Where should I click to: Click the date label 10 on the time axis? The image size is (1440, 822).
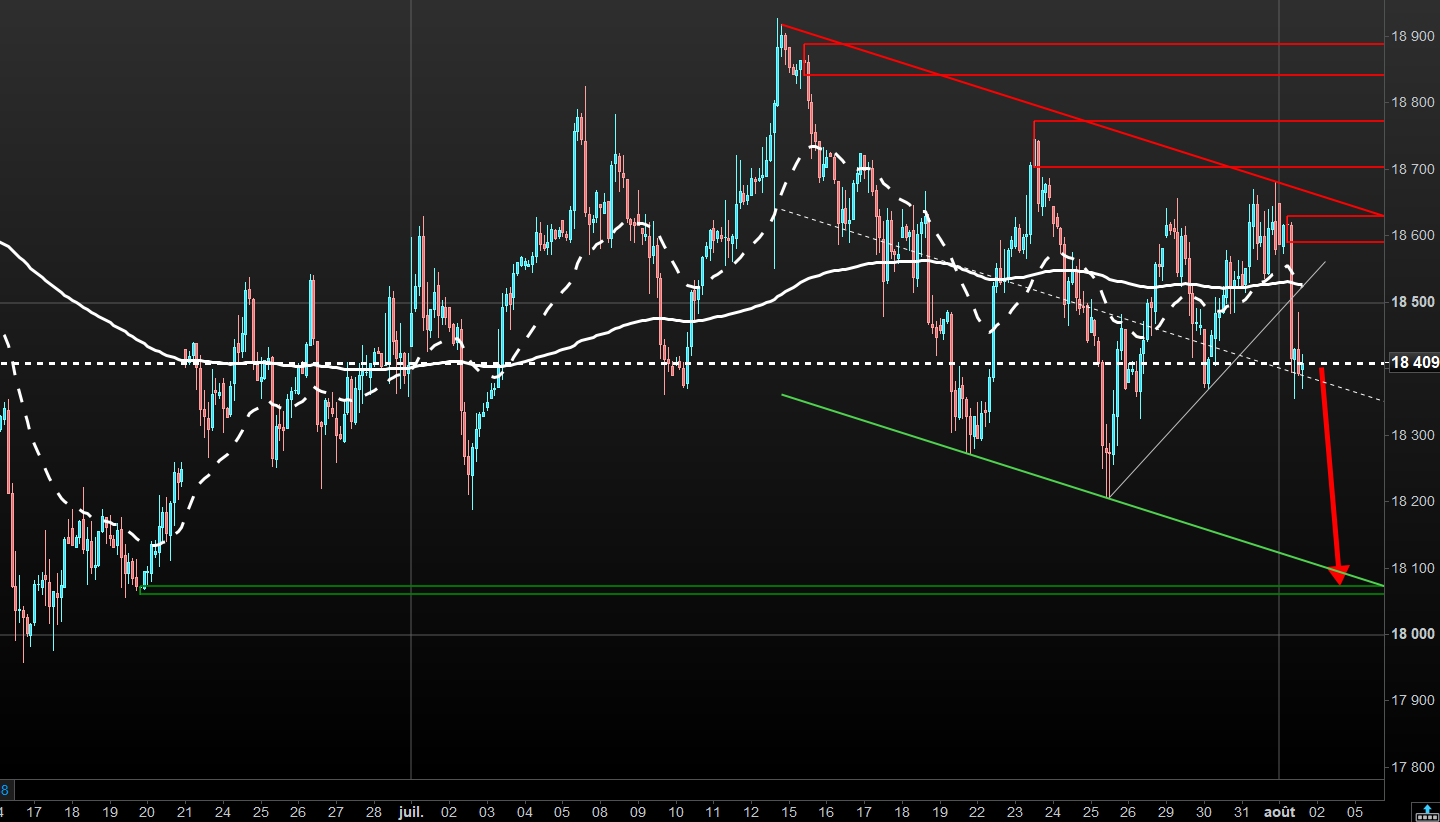click(x=676, y=811)
